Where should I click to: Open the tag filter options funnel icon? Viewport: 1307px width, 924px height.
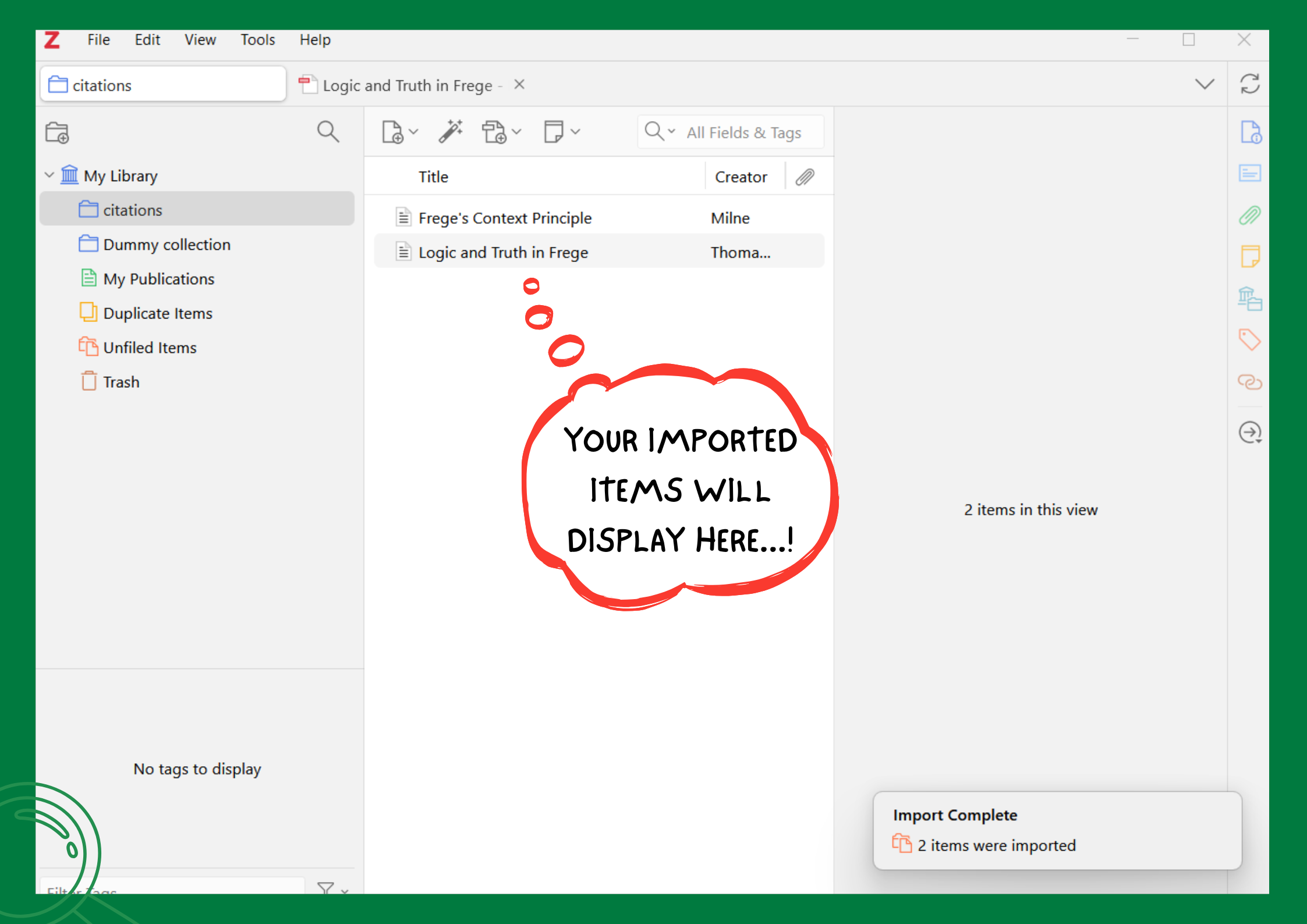click(326, 887)
